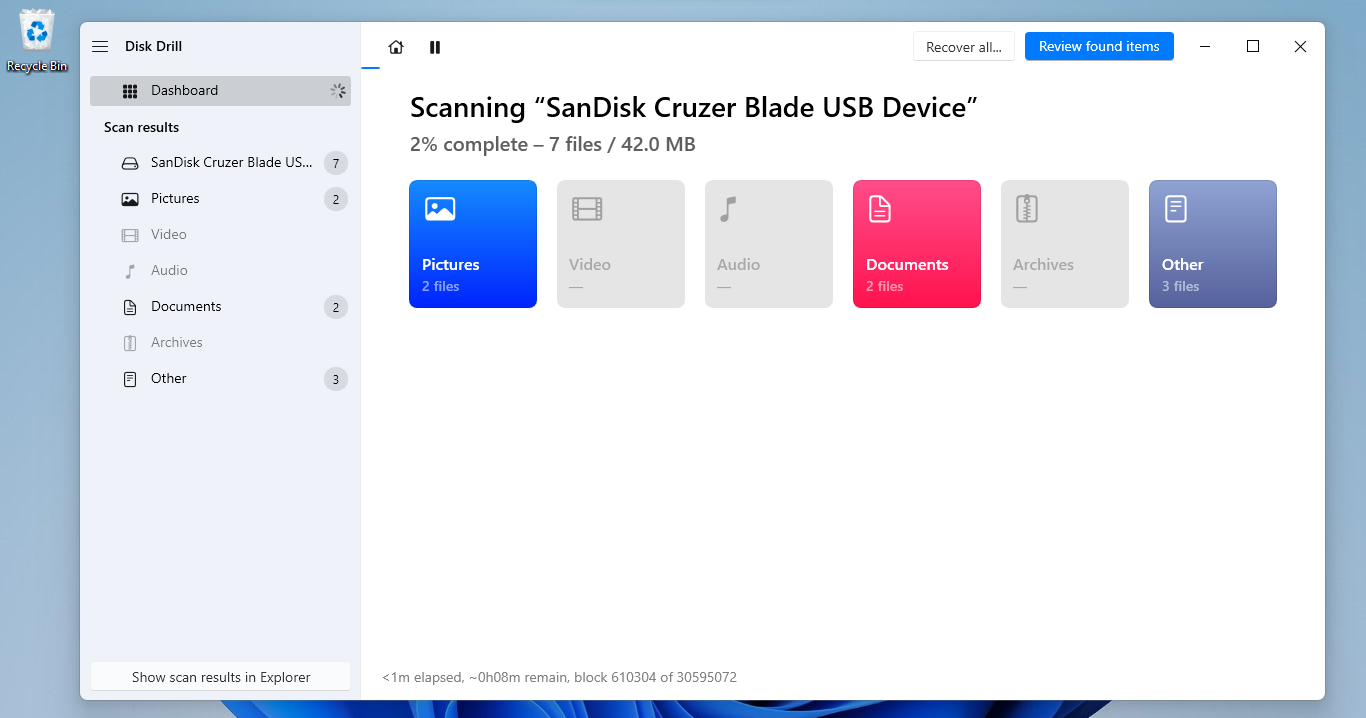The height and width of the screenshot is (718, 1366).
Task: Click the Documents count badge in sidebar
Action: pyautogui.click(x=336, y=307)
